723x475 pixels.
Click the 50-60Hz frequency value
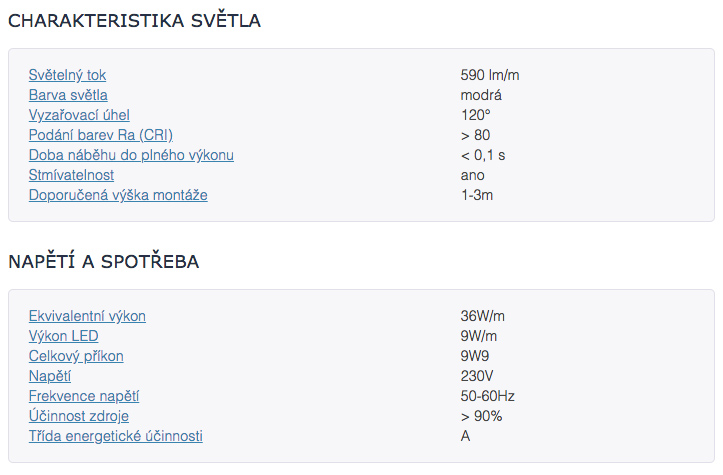(x=487, y=396)
